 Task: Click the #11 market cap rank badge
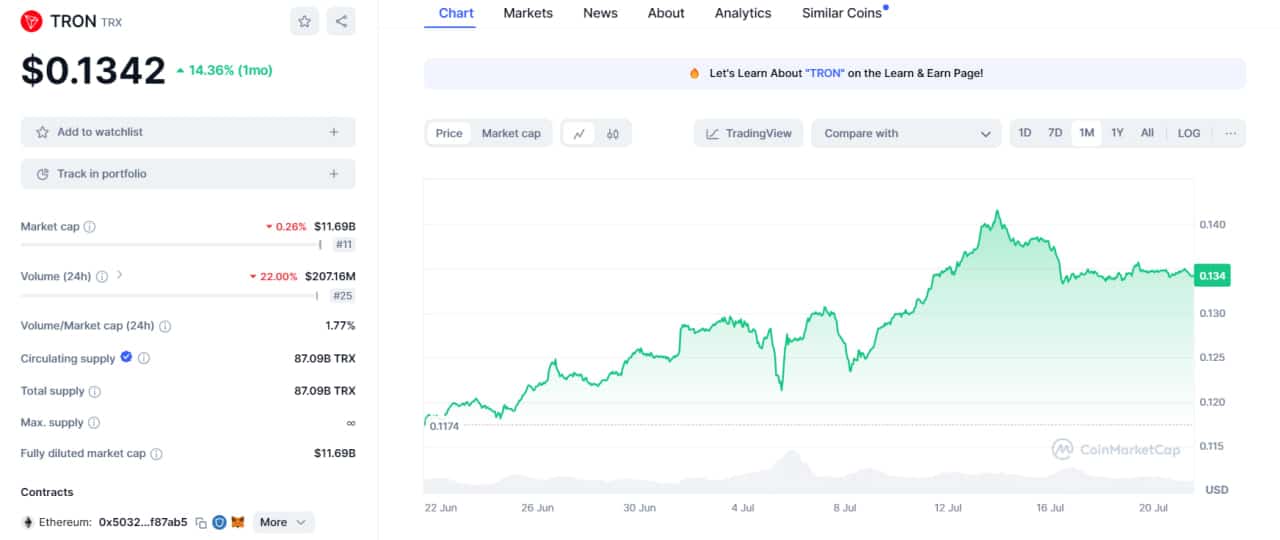coord(344,244)
